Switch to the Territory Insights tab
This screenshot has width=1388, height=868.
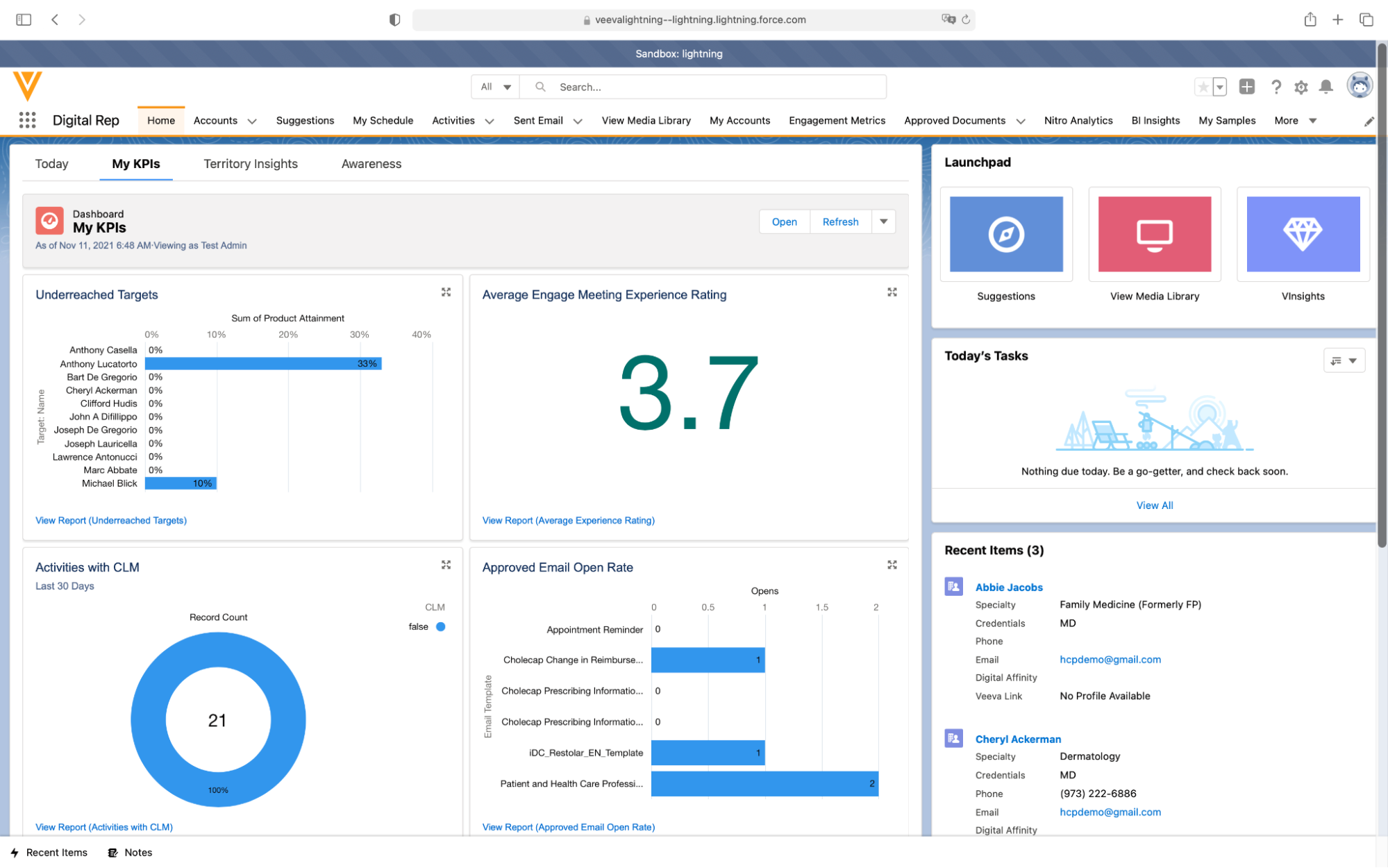250,164
